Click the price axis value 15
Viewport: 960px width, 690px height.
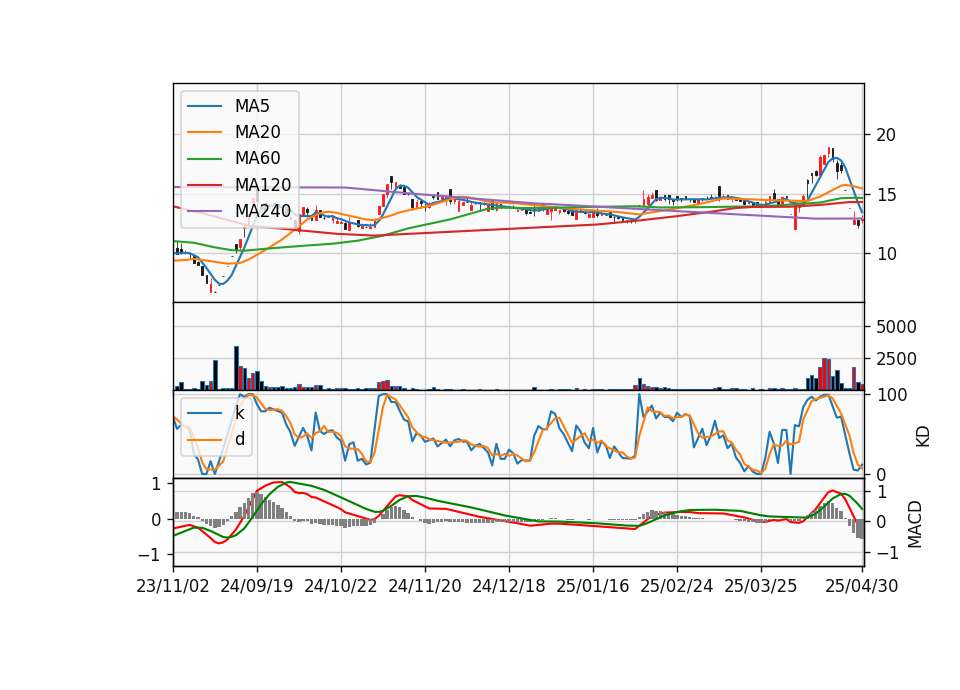click(x=886, y=195)
